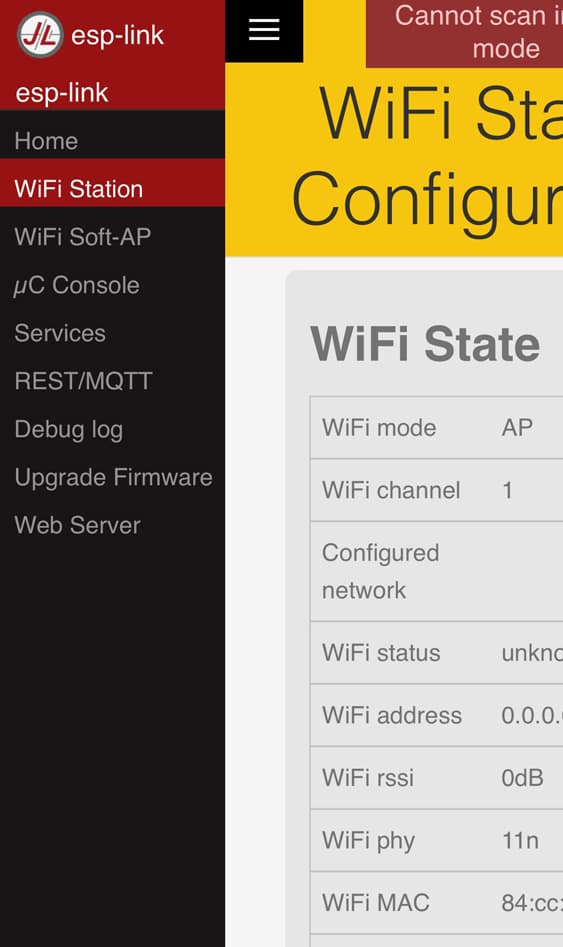The width and height of the screenshot is (563, 947).
Task: Click the WiFi status row
Action: [436, 653]
